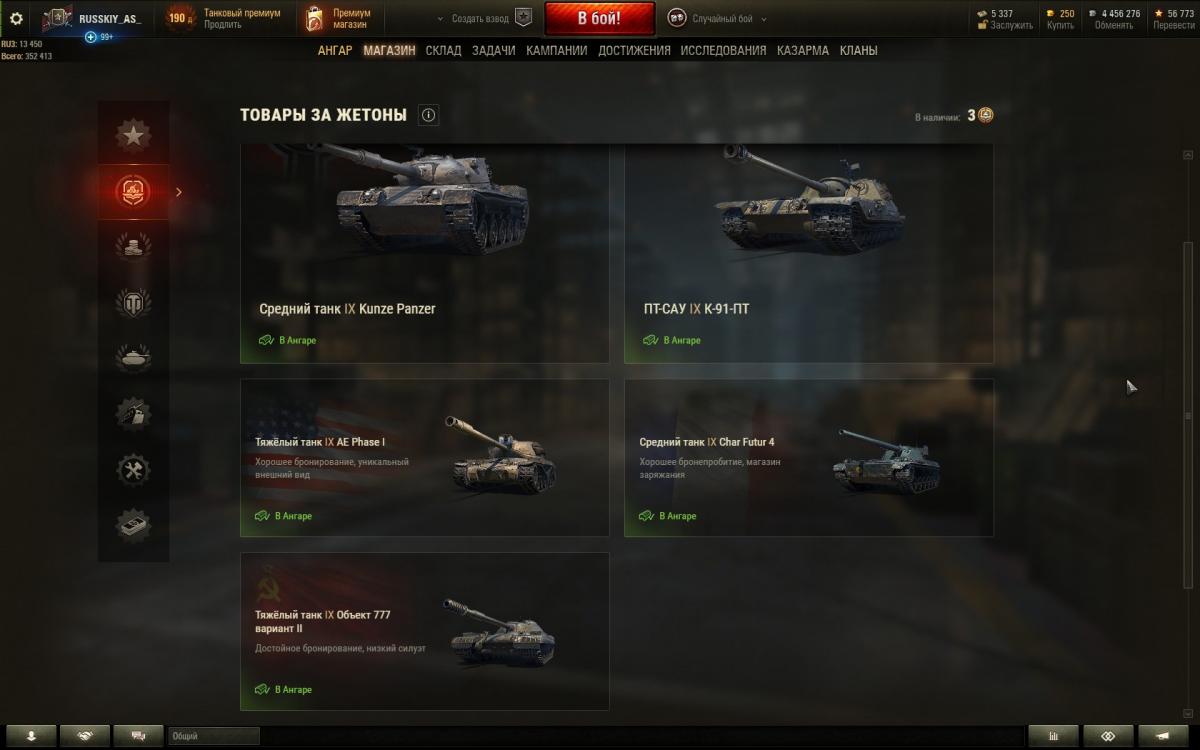1200x750 pixels.
Task: Focus the Общий chat input field
Action: tap(214, 736)
